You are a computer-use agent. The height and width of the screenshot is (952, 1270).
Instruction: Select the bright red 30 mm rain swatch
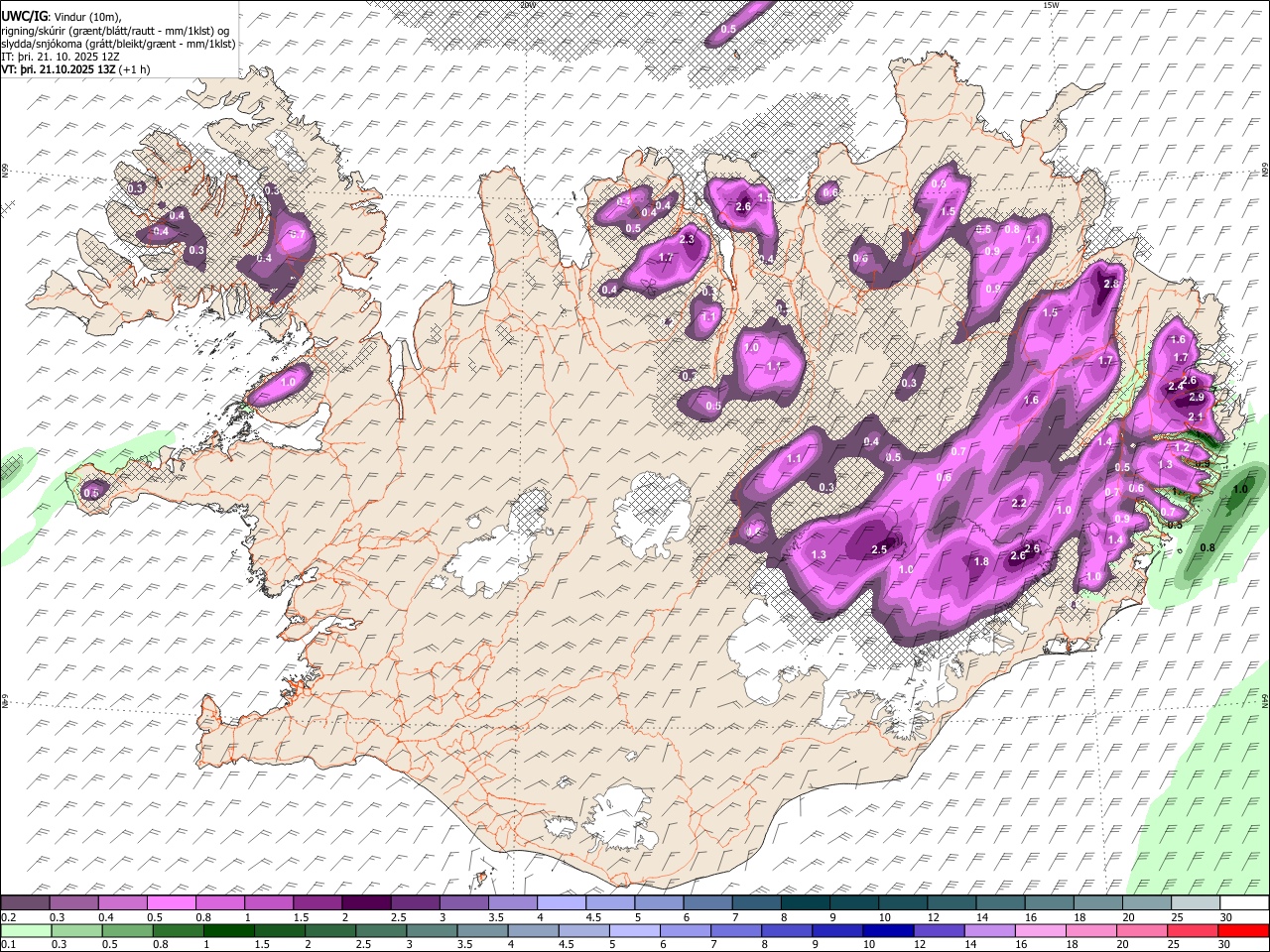coord(1242,930)
